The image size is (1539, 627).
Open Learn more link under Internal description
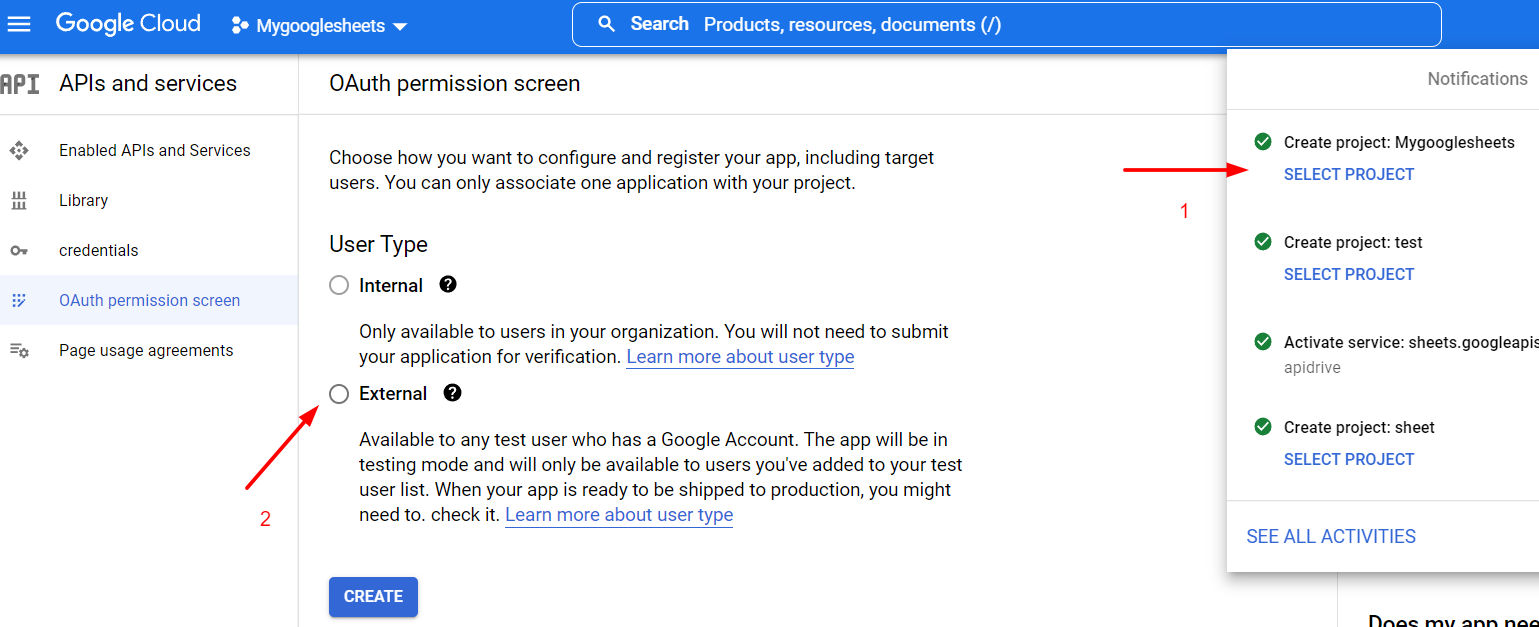click(x=740, y=357)
